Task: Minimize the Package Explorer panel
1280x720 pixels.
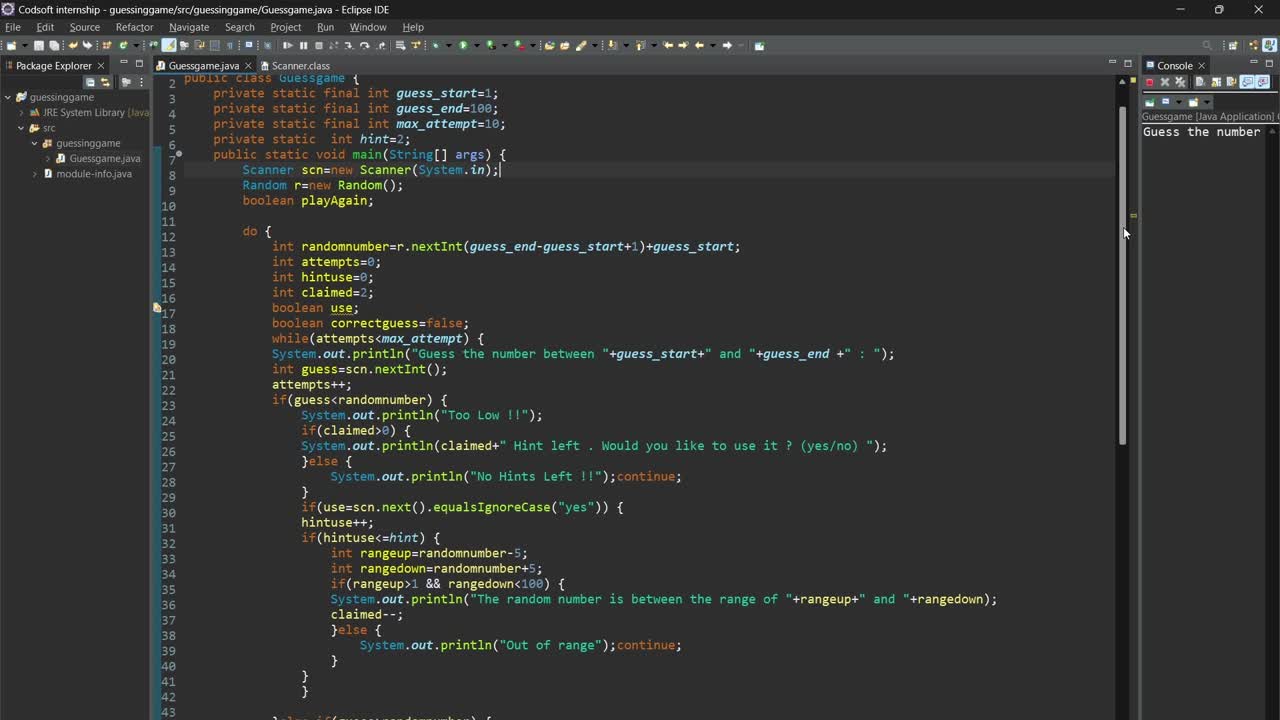Action: coord(122,63)
